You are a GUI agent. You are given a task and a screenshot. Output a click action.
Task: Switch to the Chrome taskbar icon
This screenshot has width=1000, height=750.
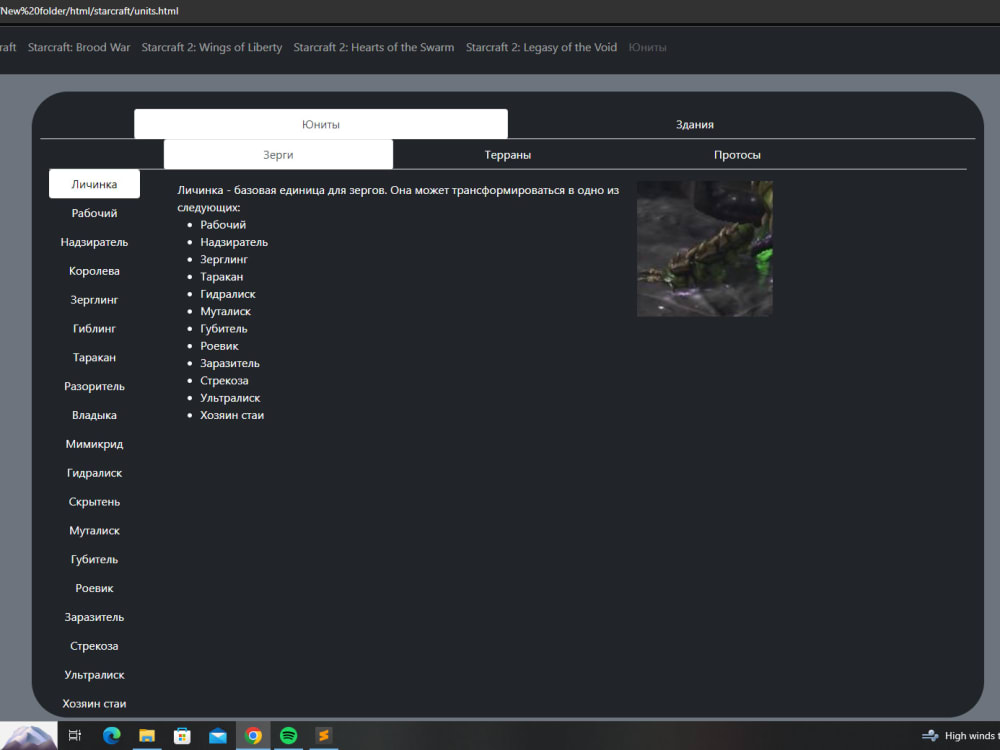click(253, 735)
